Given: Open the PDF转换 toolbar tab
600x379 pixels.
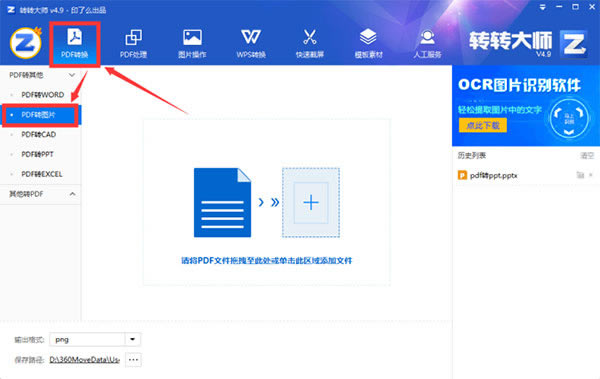Looking at the screenshot, I should pos(75,44).
